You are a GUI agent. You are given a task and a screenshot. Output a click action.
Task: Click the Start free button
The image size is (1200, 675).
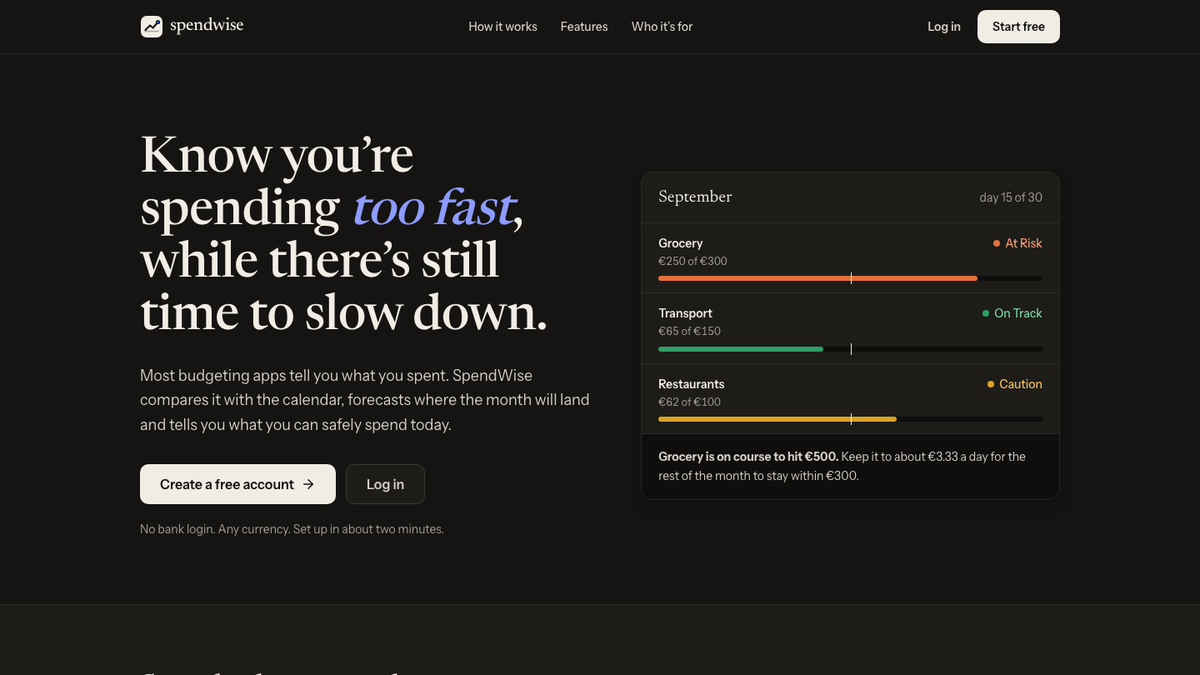tap(1018, 27)
